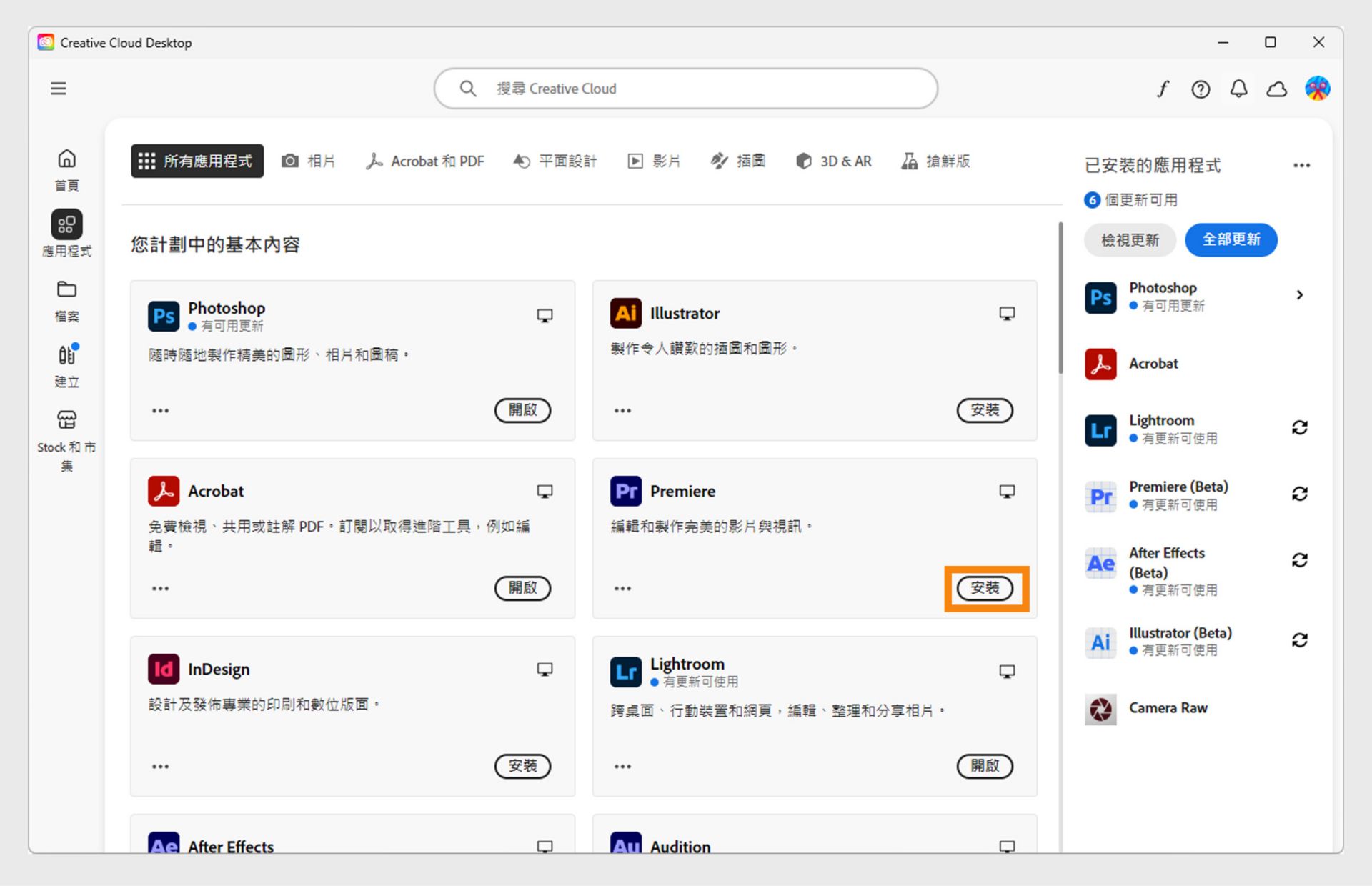Open 檔案 files in sidebar
This screenshot has width=1372, height=886.
coord(67,302)
